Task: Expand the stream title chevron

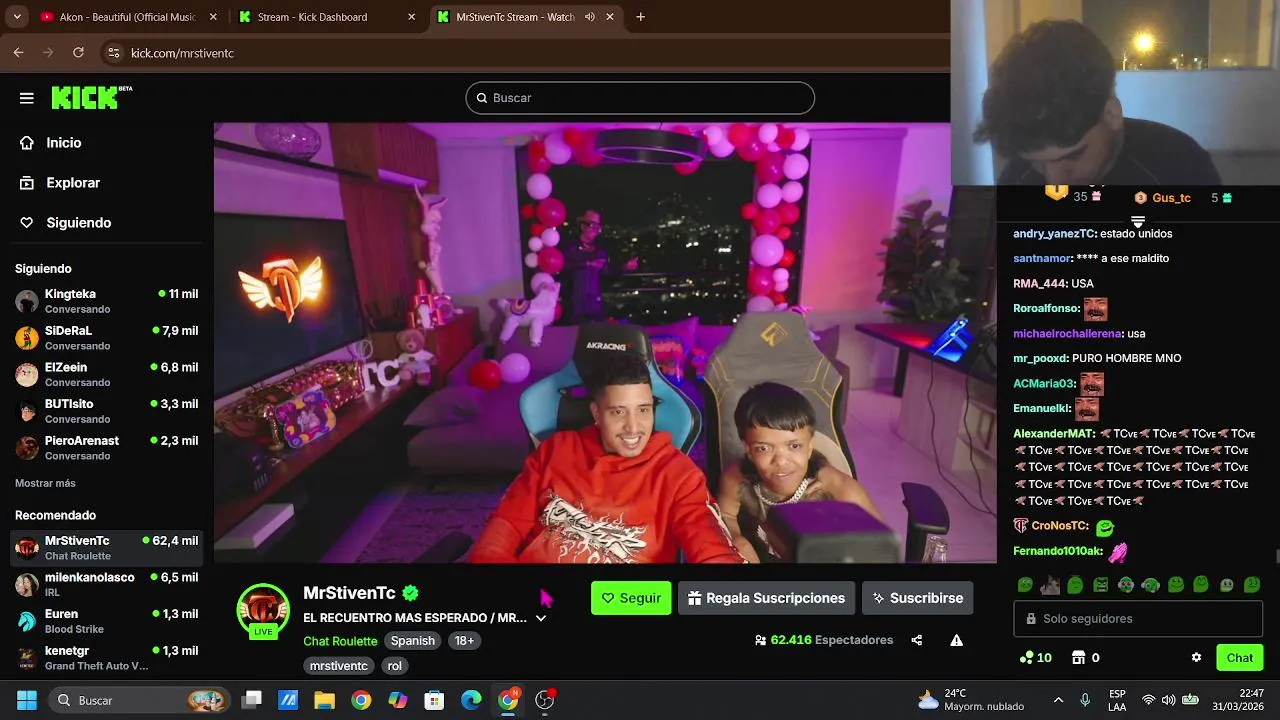Action: [541, 618]
